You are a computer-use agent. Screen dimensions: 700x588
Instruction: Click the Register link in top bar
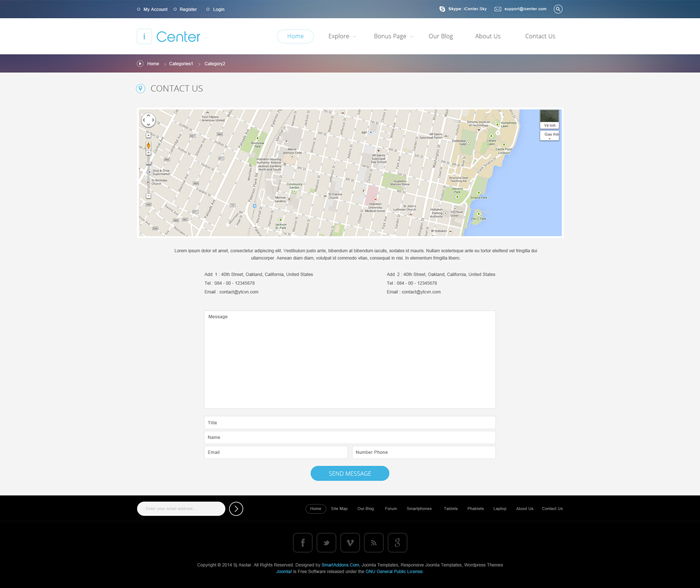(x=187, y=9)
